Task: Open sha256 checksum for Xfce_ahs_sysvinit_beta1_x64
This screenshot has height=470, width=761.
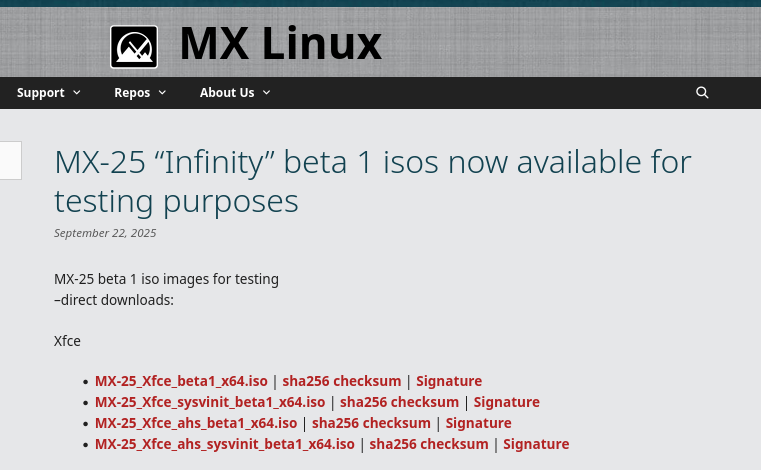Action: pos(429,444)
